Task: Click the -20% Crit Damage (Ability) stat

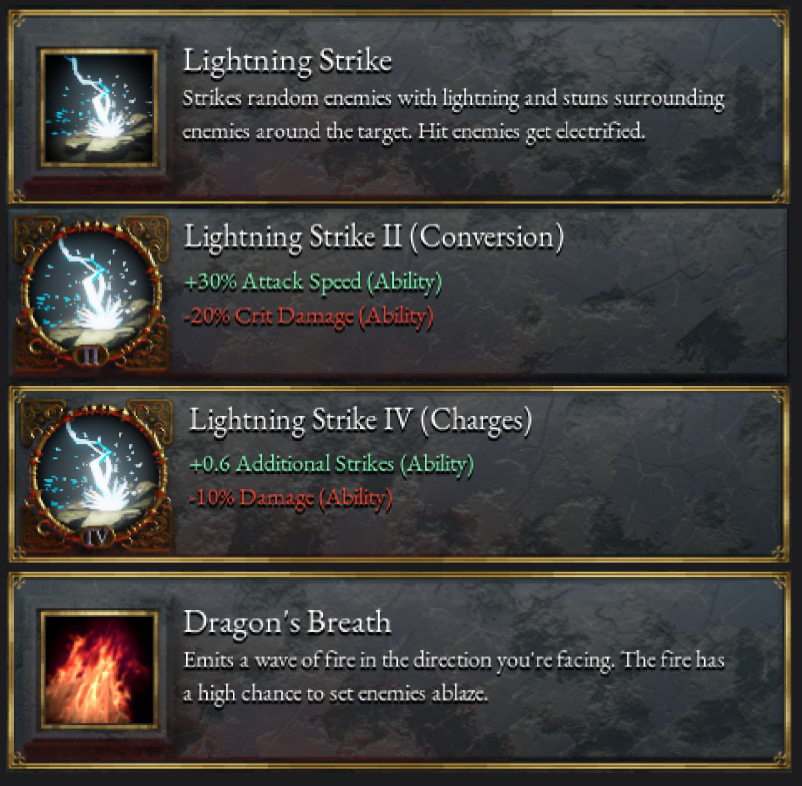Action: [308, 317]
